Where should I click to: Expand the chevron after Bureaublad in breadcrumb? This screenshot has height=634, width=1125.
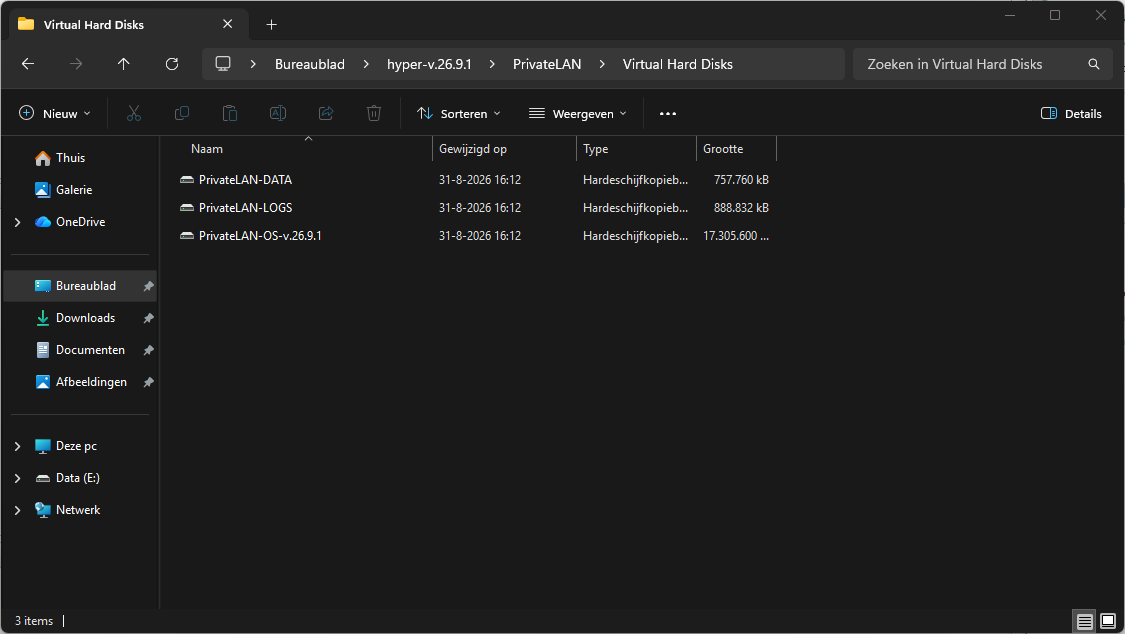point(366,64)
